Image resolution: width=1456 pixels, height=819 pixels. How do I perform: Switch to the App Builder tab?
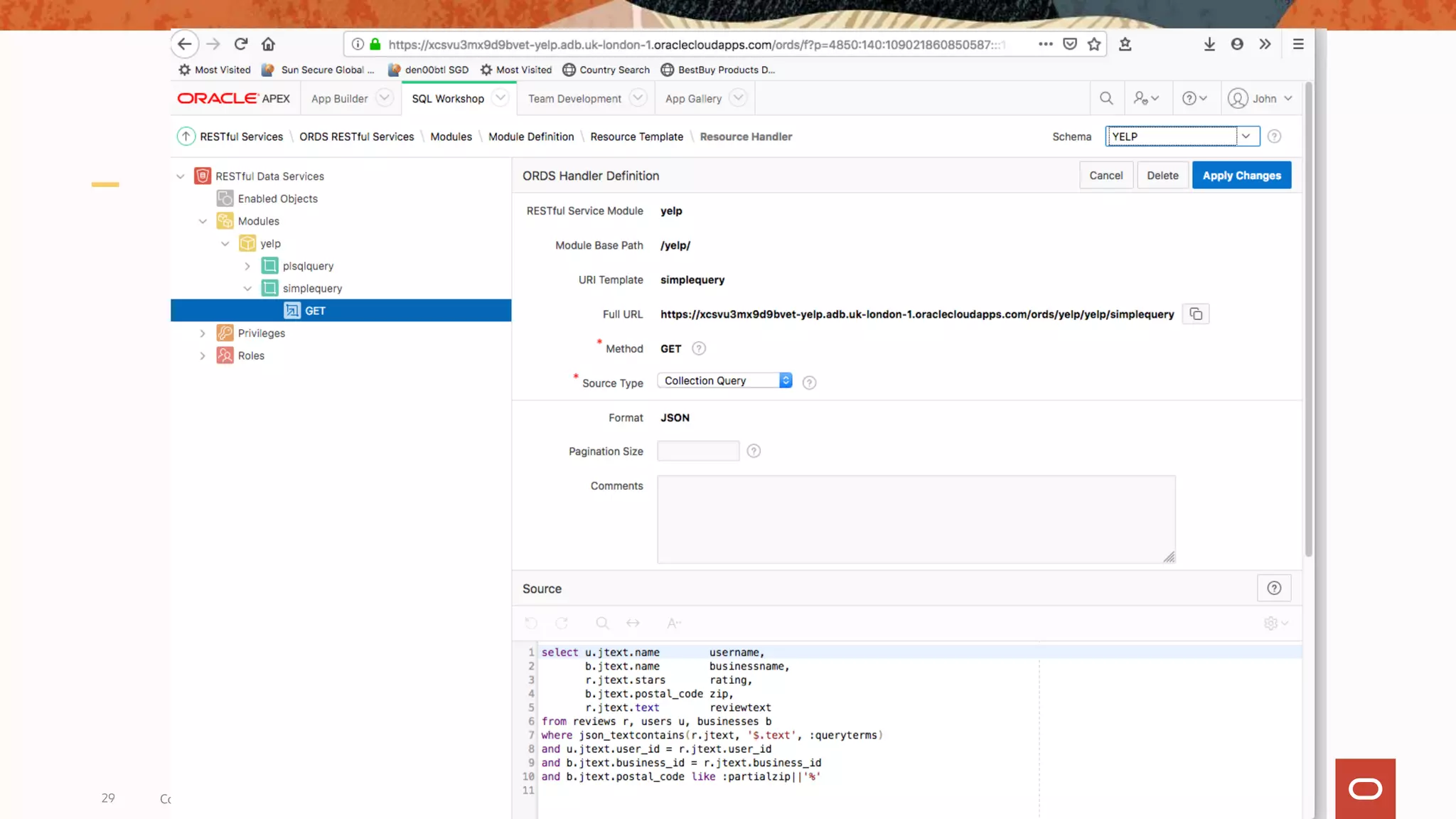point(339,99)
